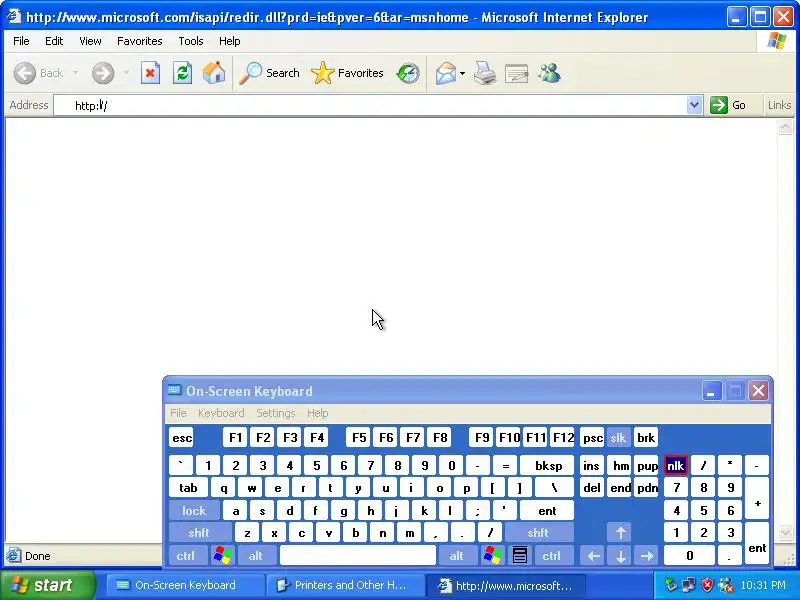This screenshot has width=800, height=600.
Task: Click the Links toolbar label
Action: point(779,105)
